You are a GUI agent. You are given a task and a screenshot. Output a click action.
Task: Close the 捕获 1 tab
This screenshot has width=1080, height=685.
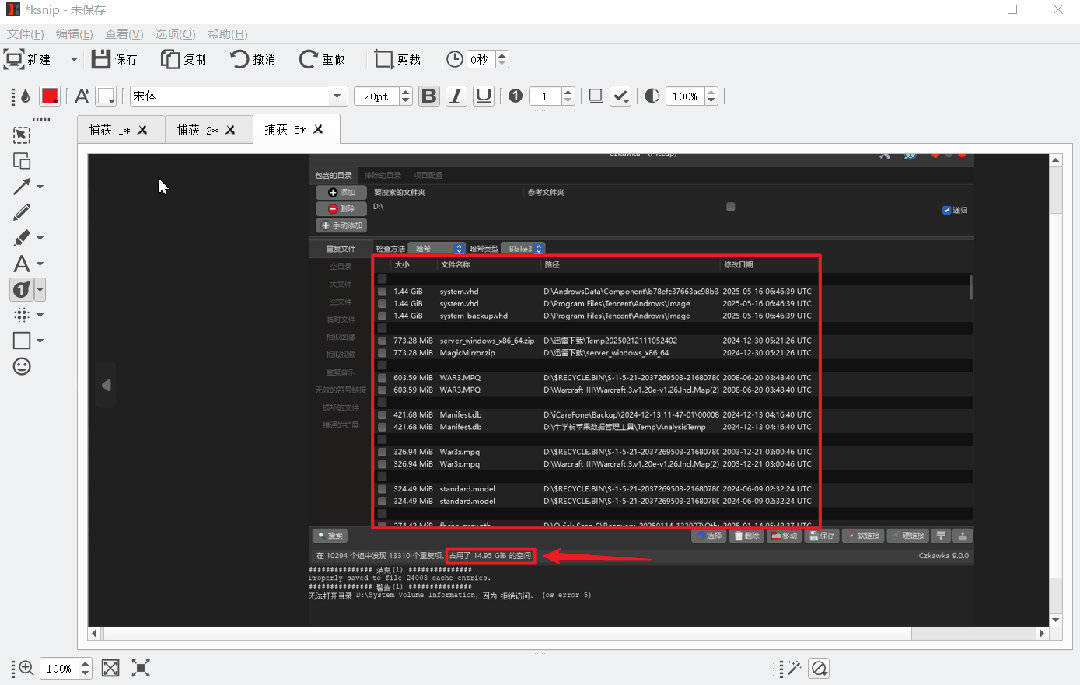pyautogui.click(x=143, y=129)
